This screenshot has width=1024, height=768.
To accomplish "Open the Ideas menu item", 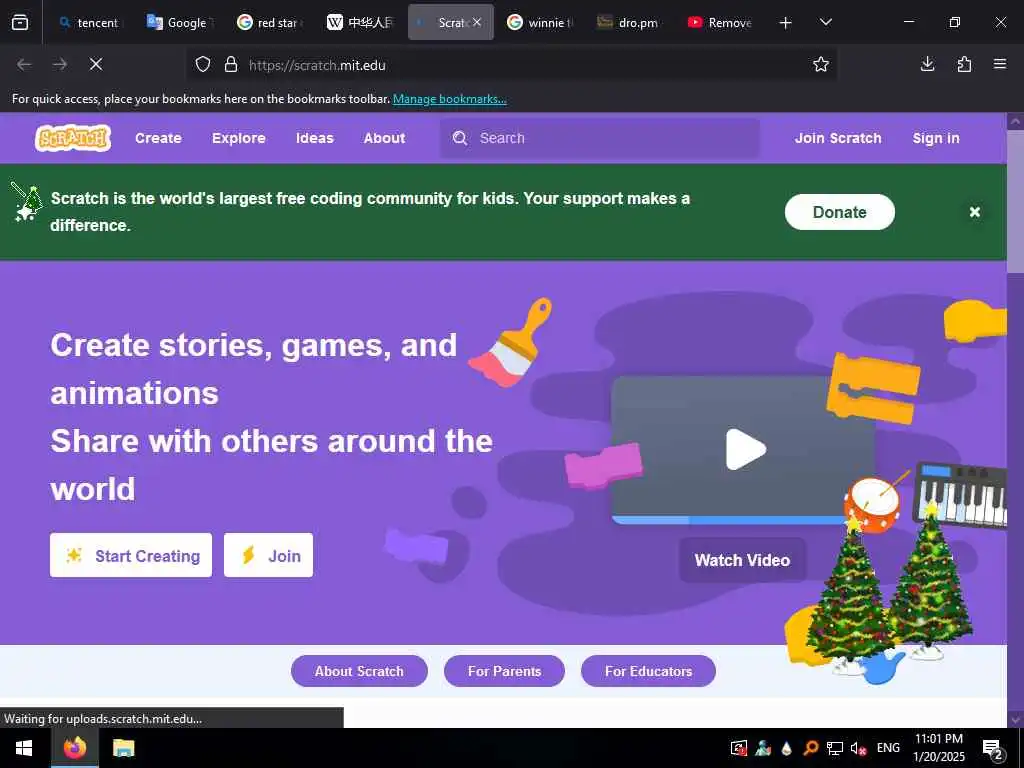I will [315, 138].
